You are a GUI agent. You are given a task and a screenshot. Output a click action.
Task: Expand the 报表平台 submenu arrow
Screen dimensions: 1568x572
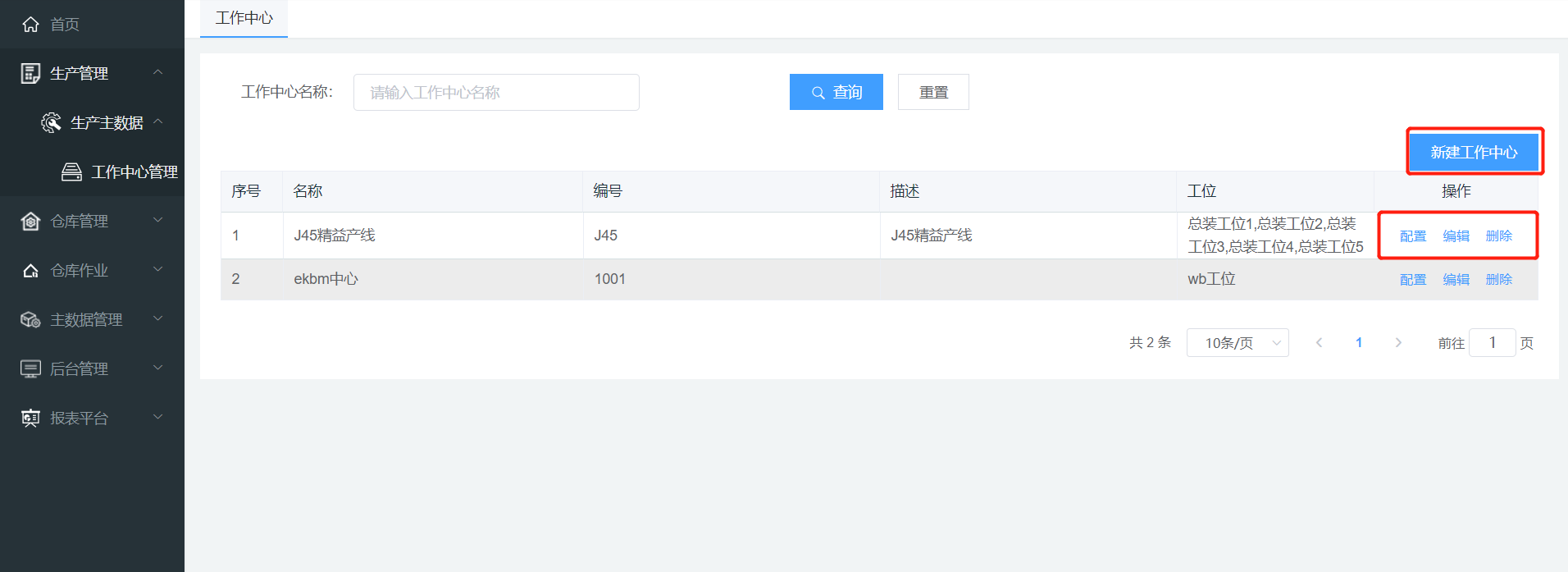tap(158, 418)
